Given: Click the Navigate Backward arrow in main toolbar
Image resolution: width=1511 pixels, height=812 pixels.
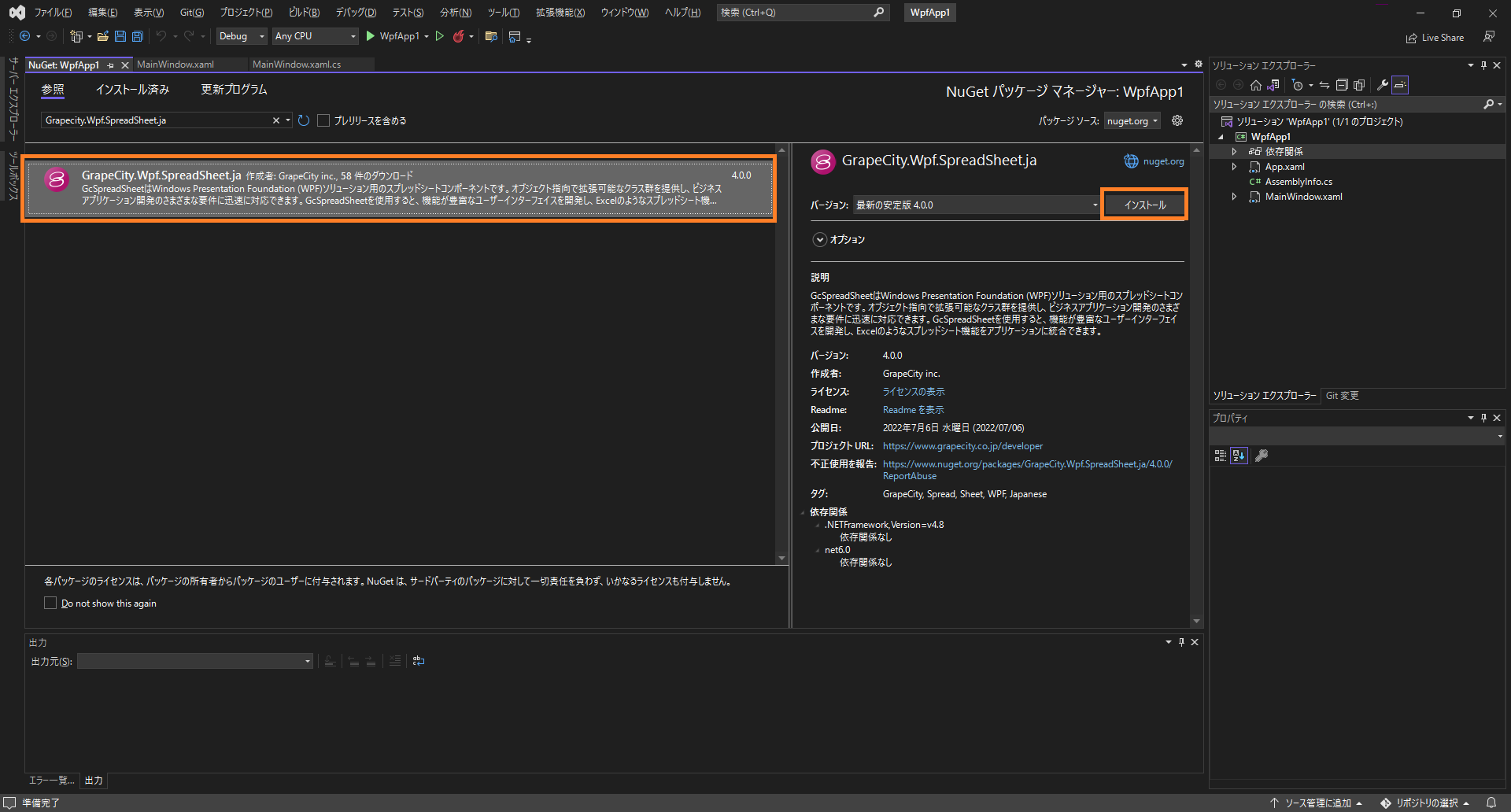Looking at the screenshot, I should (x=24, y=36).
